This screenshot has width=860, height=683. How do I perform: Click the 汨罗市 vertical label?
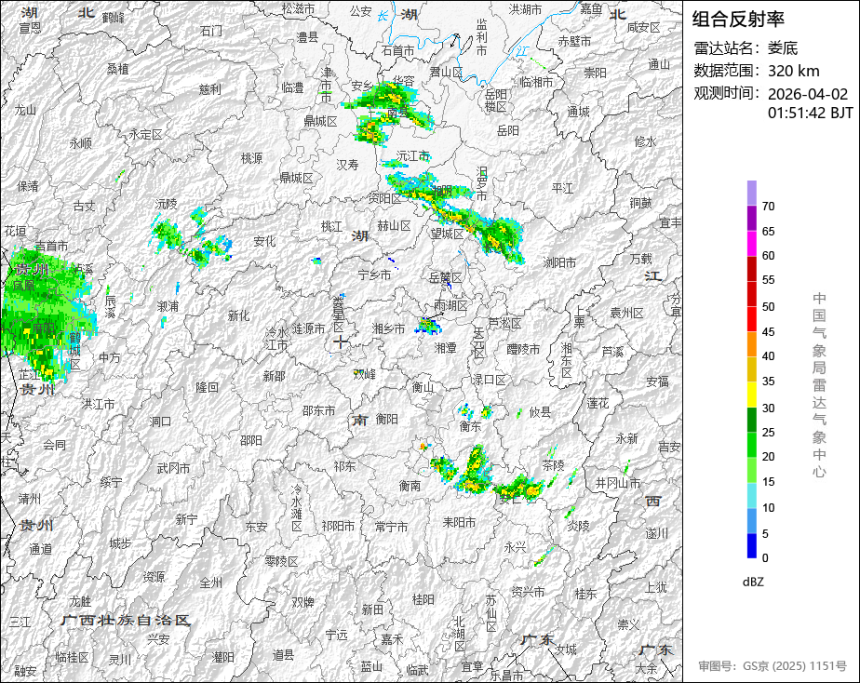point(482,184)
